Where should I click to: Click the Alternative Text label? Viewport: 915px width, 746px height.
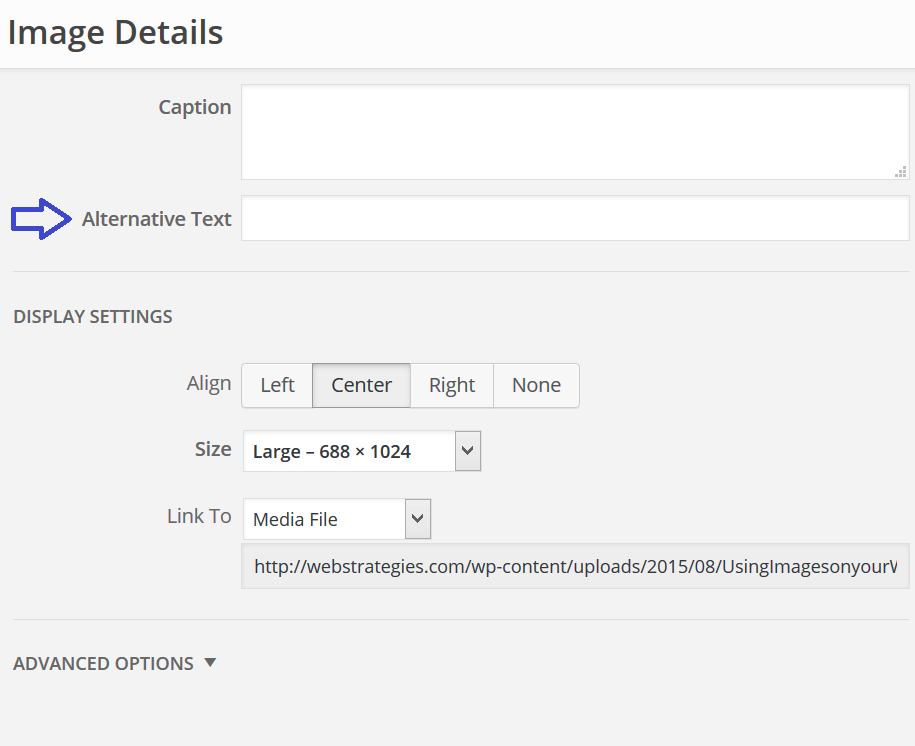(x=156, y=219)
